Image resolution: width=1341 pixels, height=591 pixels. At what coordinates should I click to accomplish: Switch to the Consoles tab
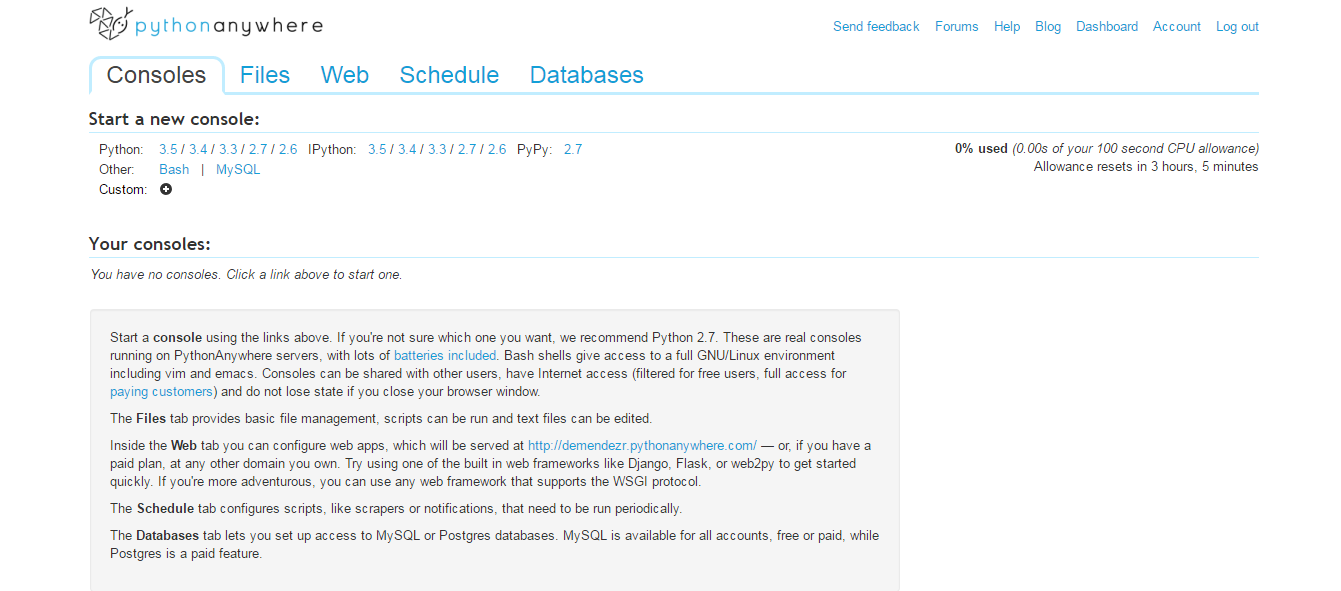(x=156, y=75)
